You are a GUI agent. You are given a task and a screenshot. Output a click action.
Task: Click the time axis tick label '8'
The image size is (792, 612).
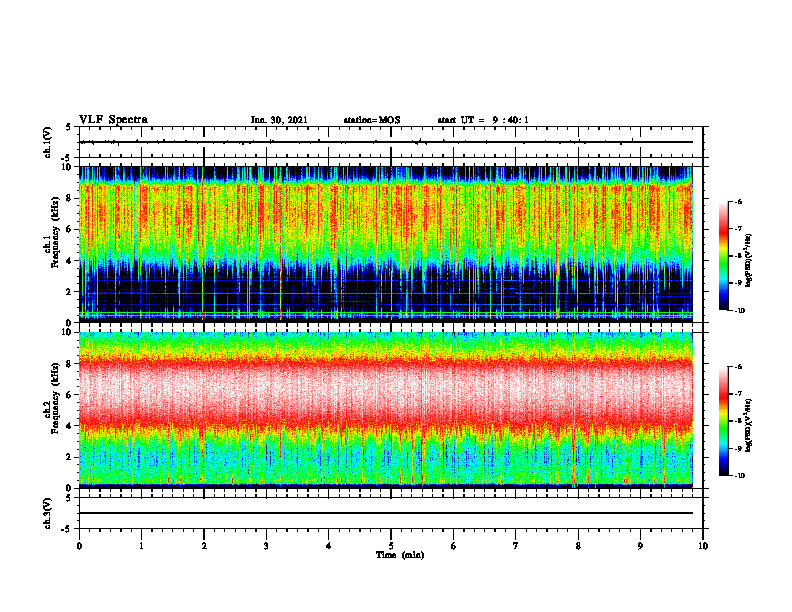point(578,546)
